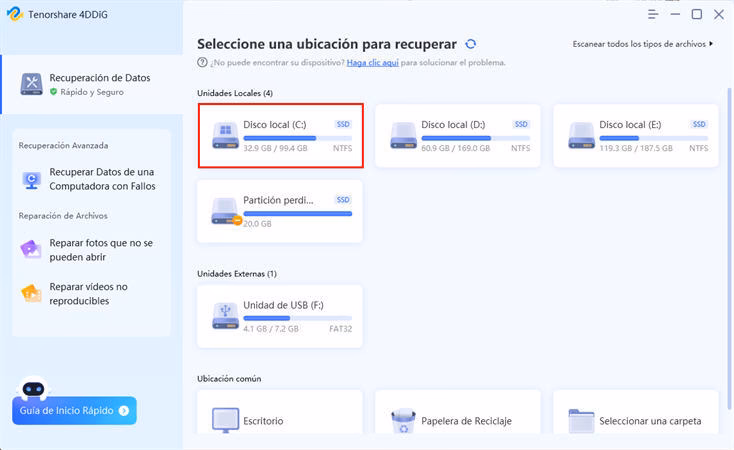
Task: Click the Disco local (C:) usage bar
Action: [297, 138]
